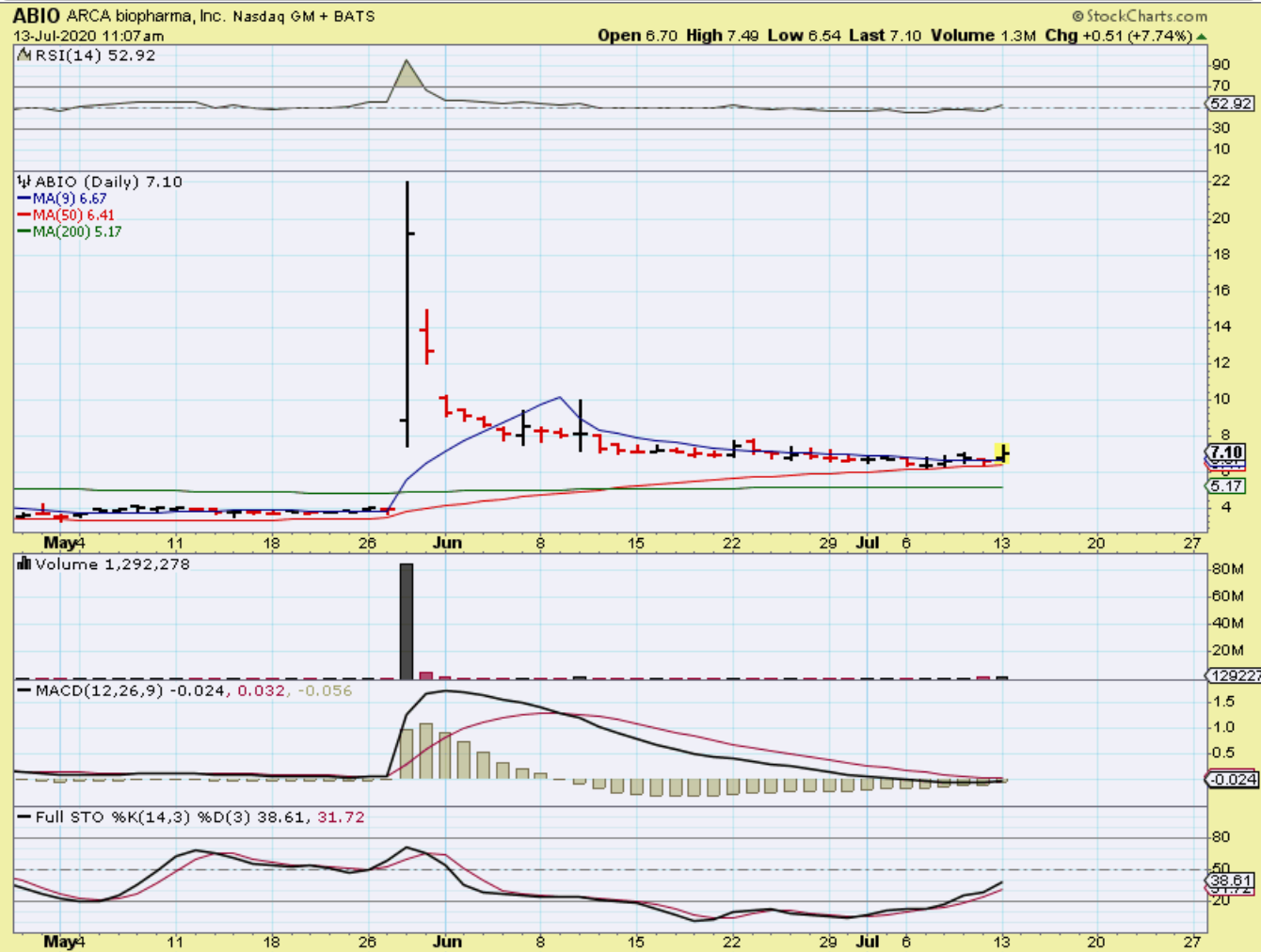Viewport: 1261px width, 952px height.
Task: Click the MA(9) 6.67 blue legend
Action: coord(62,198)
